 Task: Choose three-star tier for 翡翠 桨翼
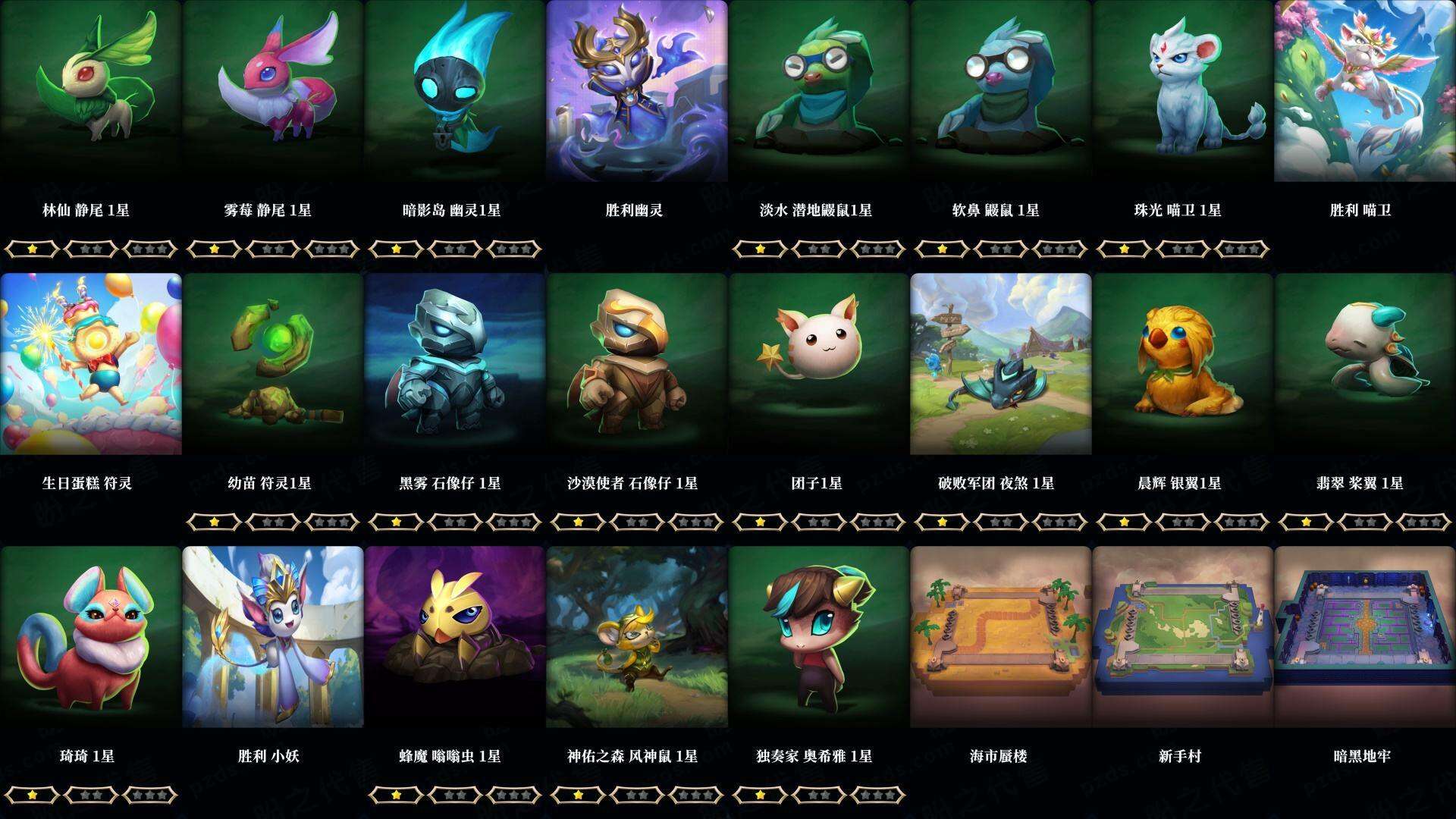1424,522
